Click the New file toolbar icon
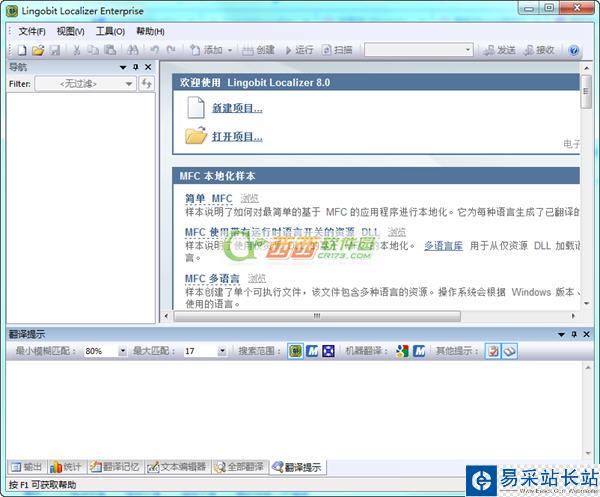The height and width of the screenshot is (497, 600). pyautogui.click(x=22, y=50)
